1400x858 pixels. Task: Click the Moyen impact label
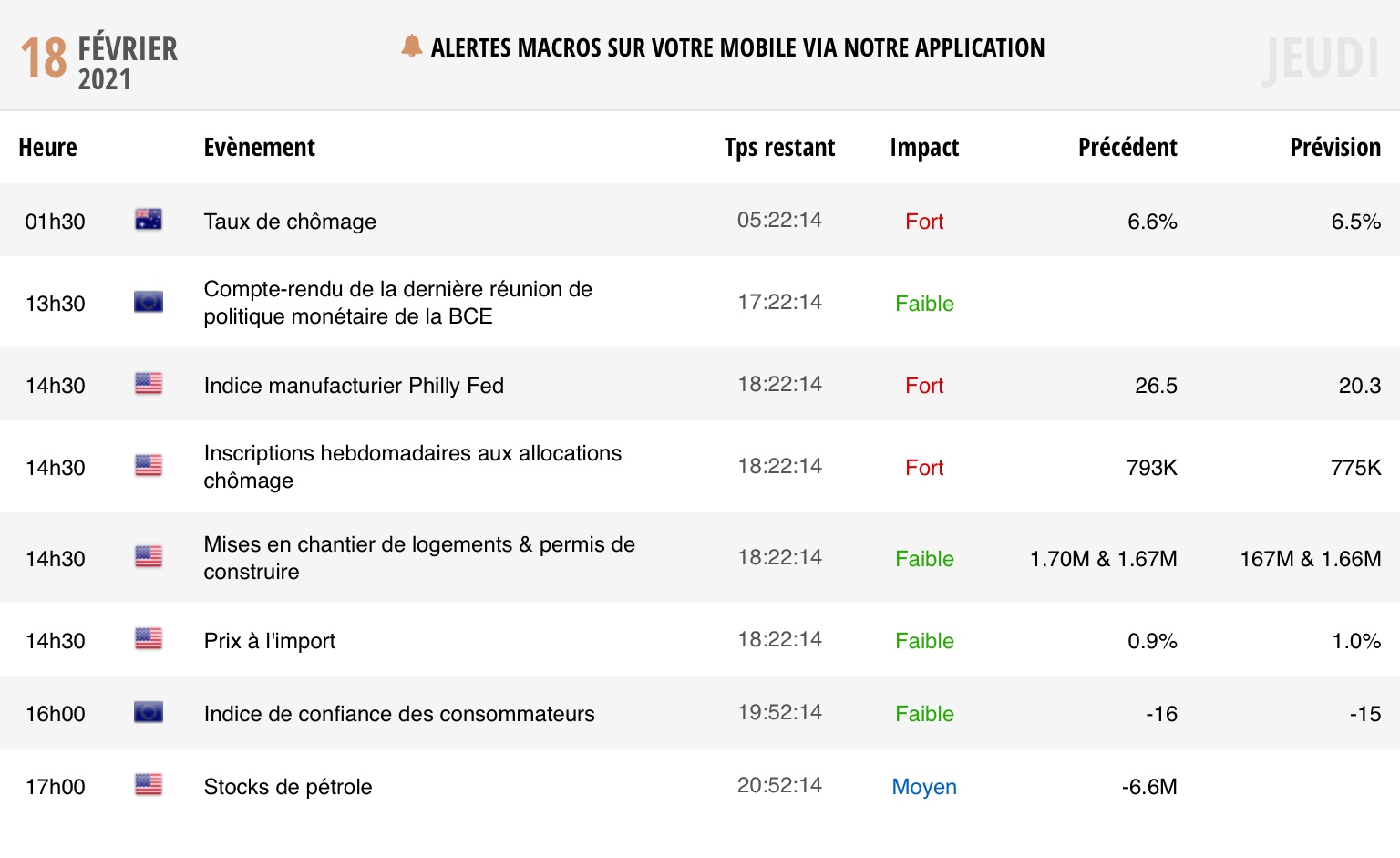point(924,787)
